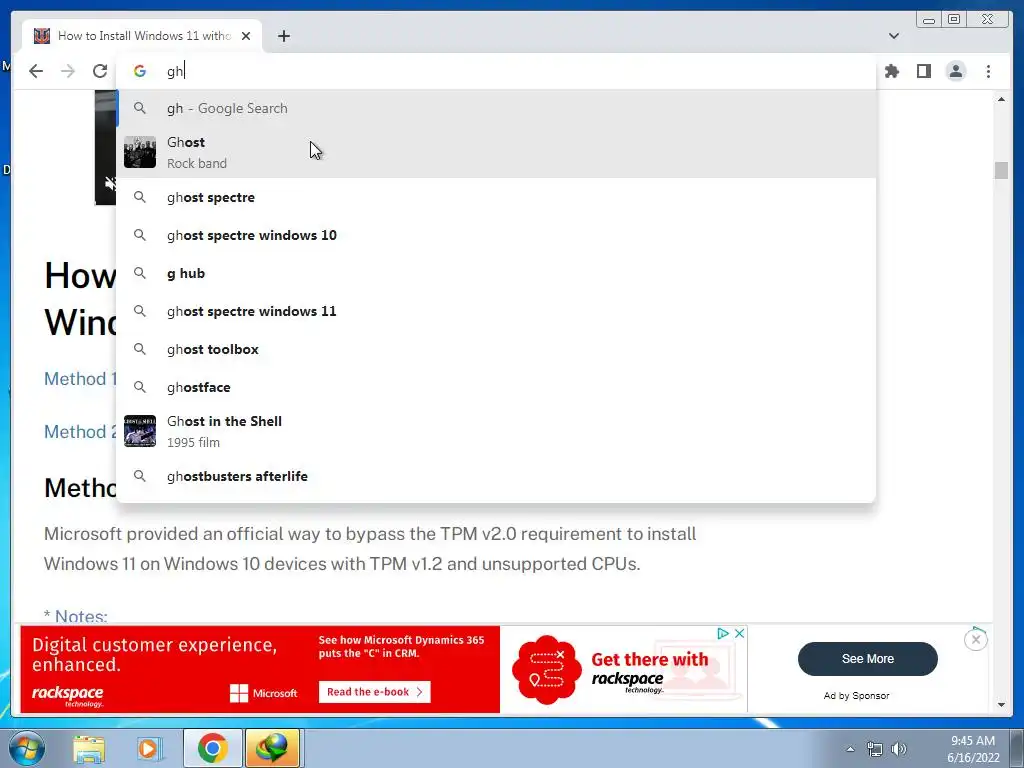Open the profile avatar icon
Screen dimensions: 1024x768
[x=955, y=71]
